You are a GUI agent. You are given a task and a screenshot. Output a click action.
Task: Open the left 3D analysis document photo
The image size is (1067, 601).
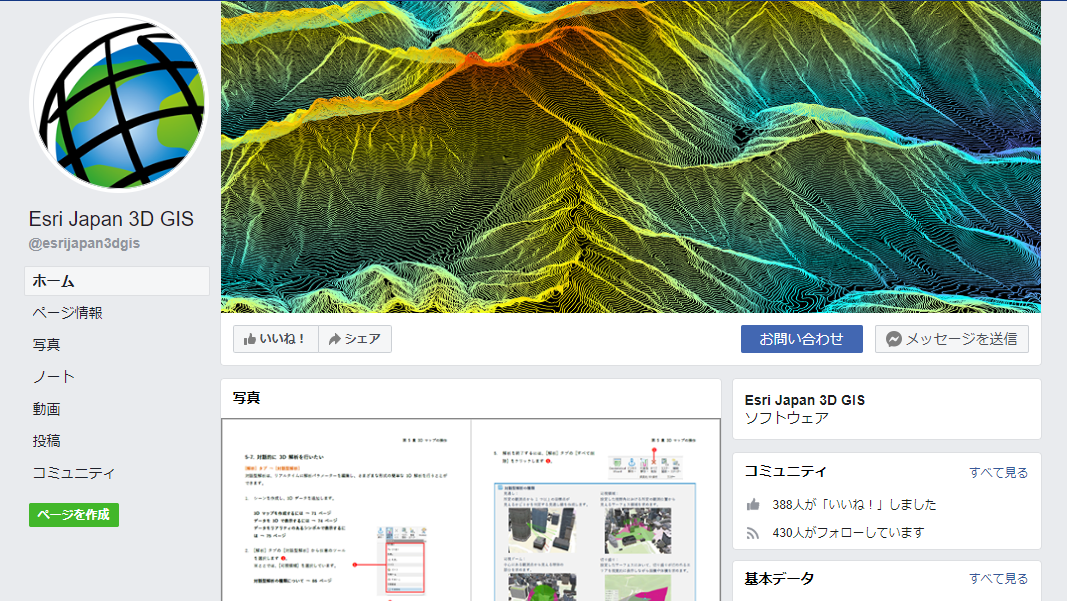pyautogui.click(x=345, y=510)
